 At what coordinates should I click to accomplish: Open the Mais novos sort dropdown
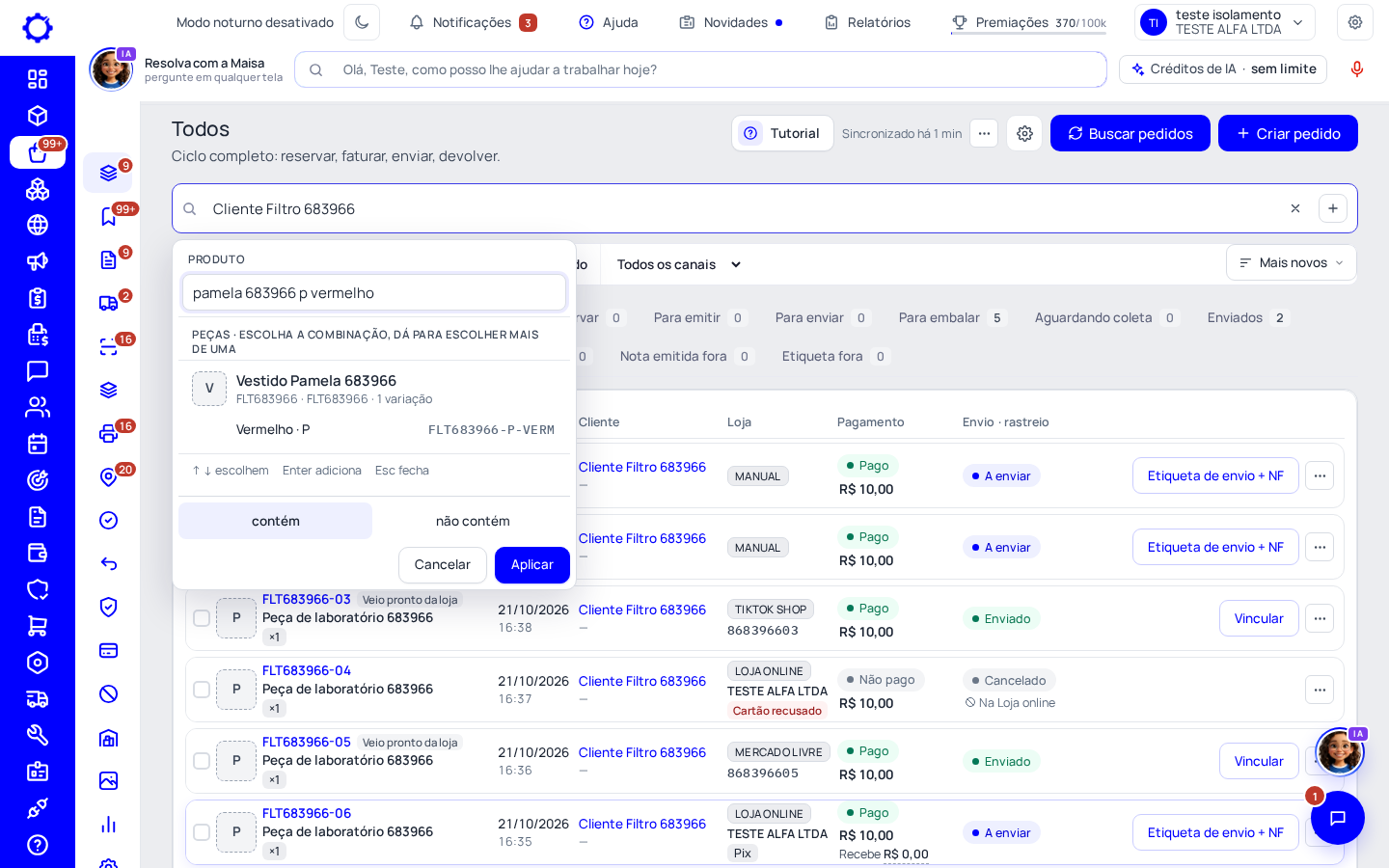1292,262
